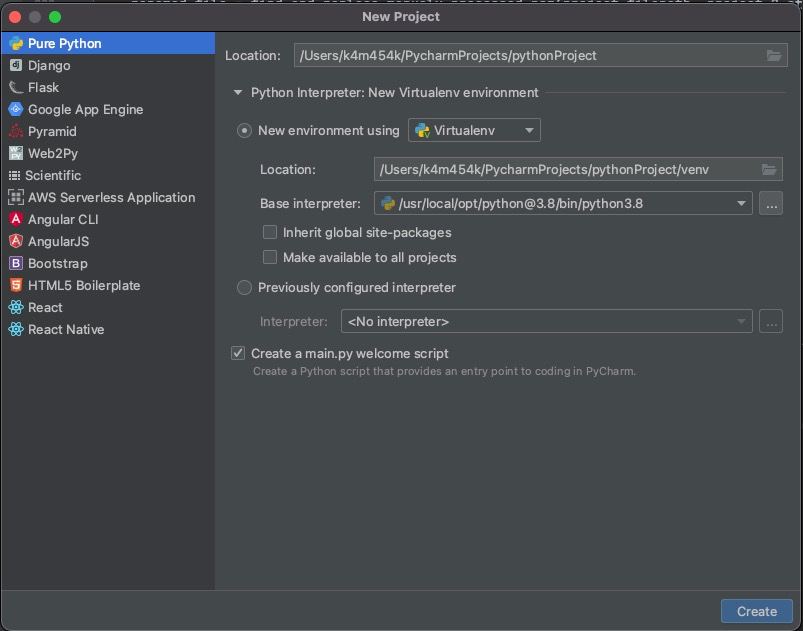Select the Django project type
803x631 pixels.
pos(108,66)
